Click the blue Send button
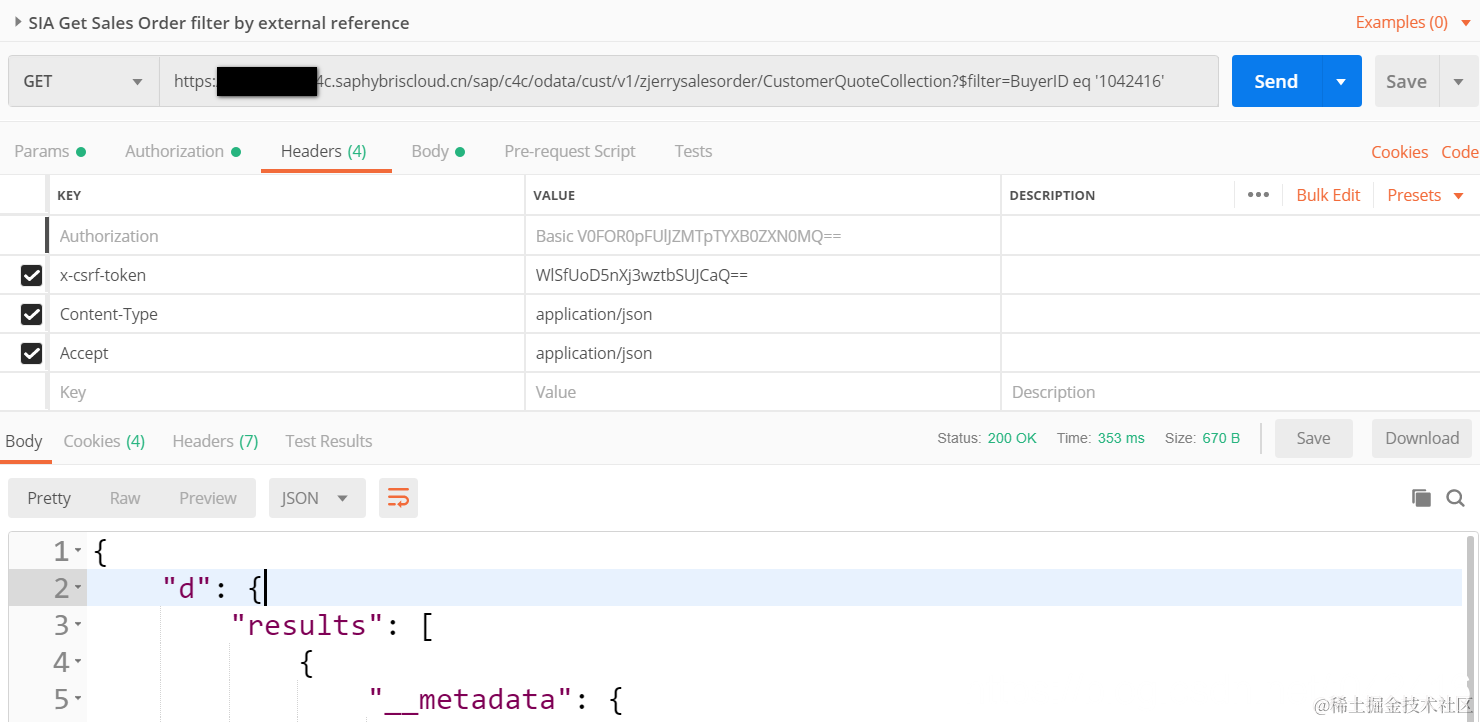1480x722 pixels. pos(1276,81)
